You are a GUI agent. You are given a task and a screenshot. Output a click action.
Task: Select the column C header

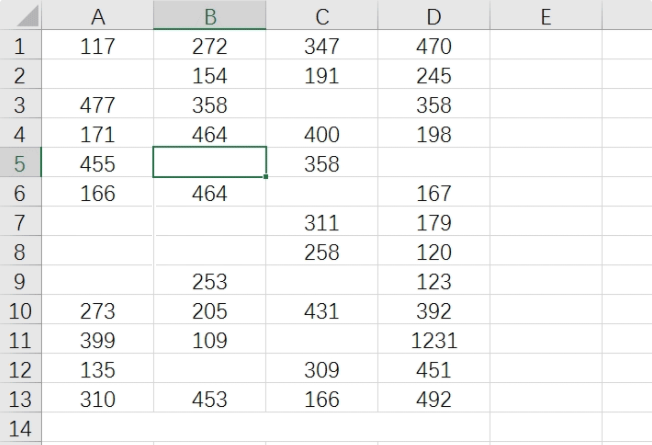[322, 17]
